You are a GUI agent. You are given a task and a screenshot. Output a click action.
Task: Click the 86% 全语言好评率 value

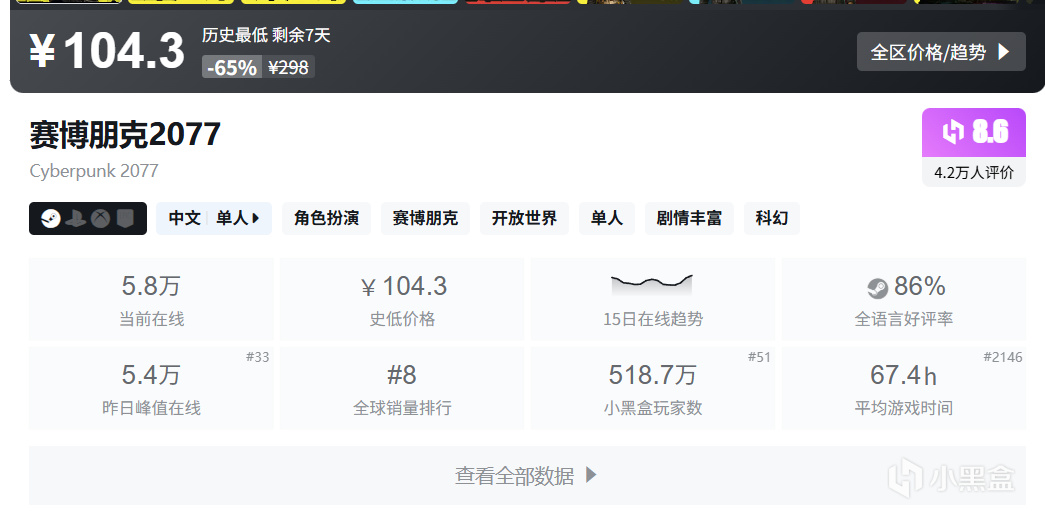(x=920, y=286)
